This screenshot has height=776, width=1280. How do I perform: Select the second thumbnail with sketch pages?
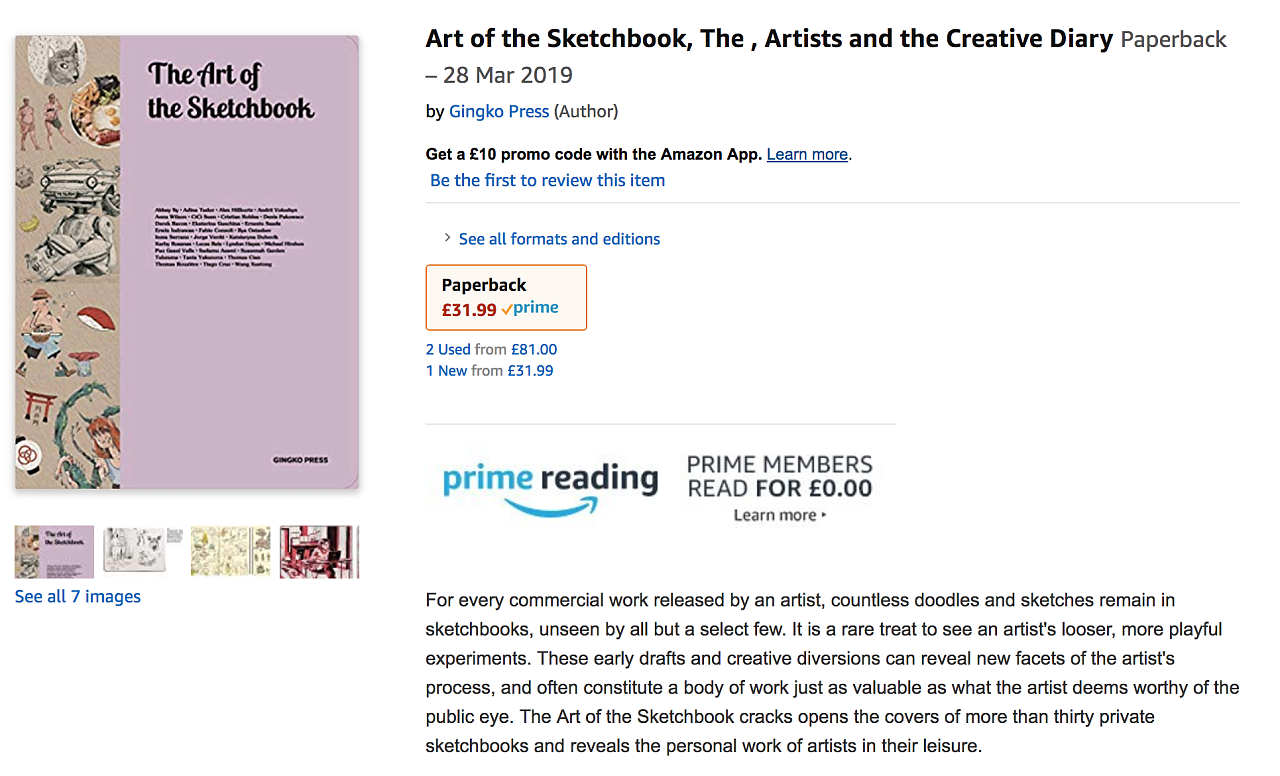coord(142,551)
